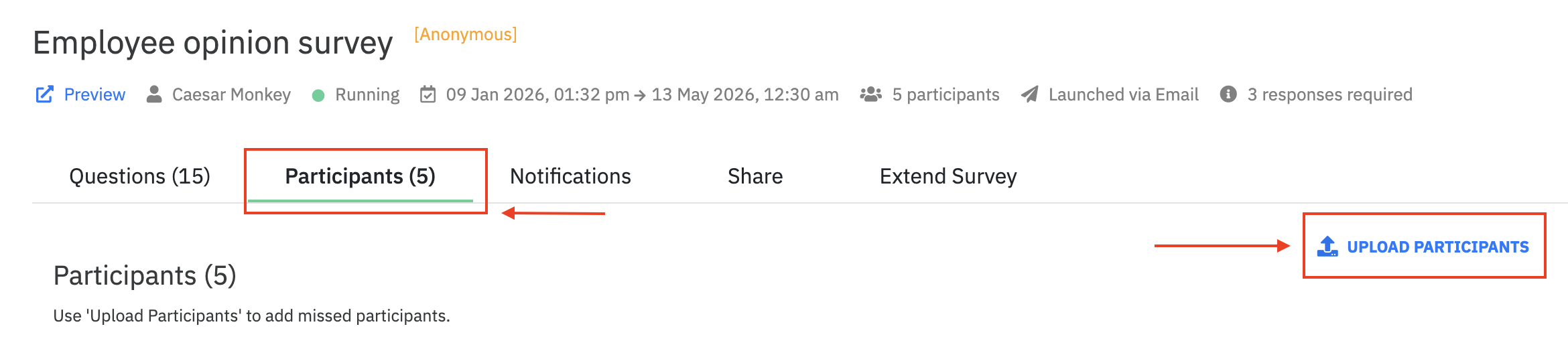
Task: Click the '3 responses required' text
Action: click(1329, 94)
